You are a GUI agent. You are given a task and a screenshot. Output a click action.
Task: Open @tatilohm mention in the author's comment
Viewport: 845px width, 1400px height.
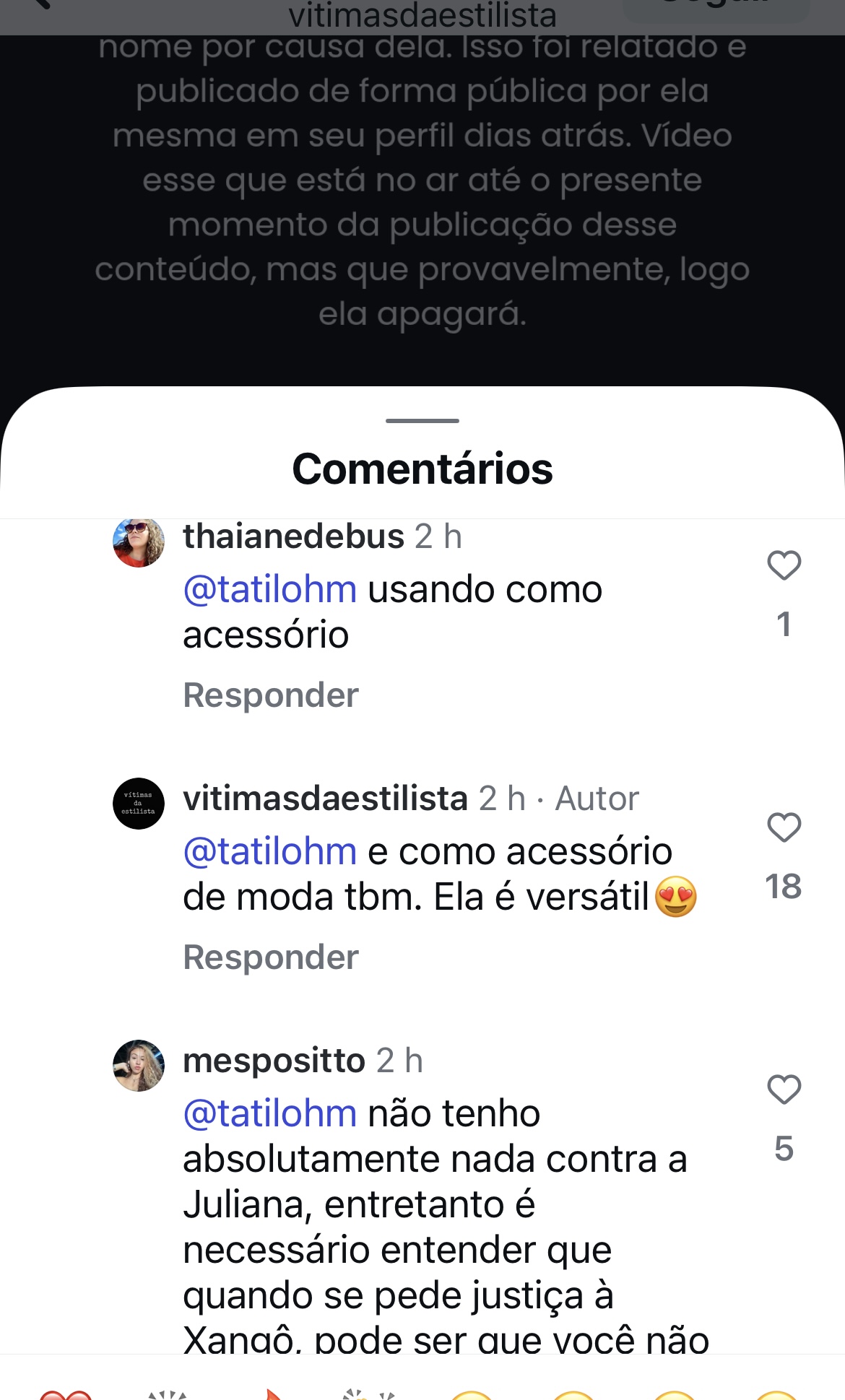[x=270, y=851]
